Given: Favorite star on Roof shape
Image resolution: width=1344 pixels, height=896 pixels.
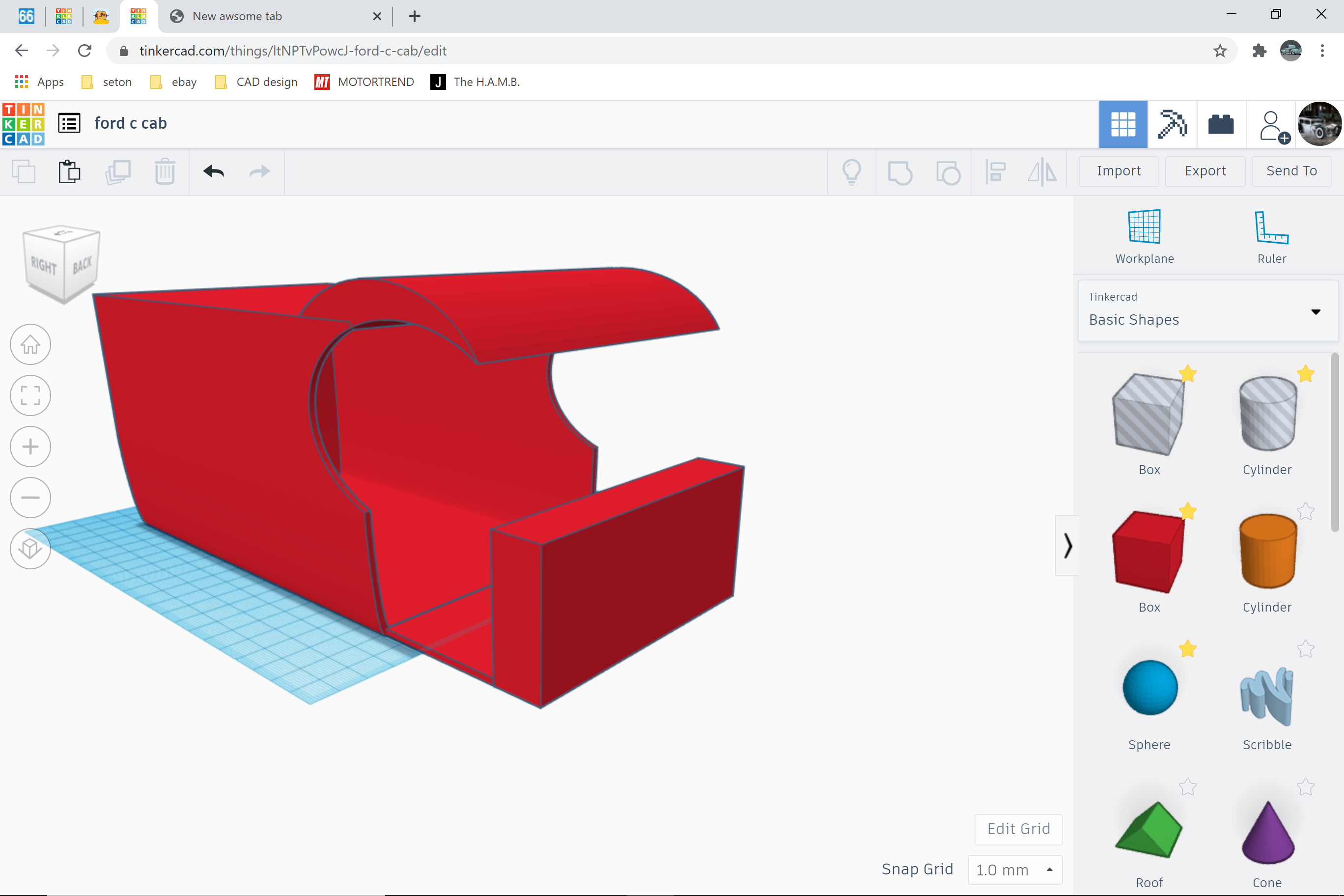Looking at the screenshot, I should click(1187, 787).
